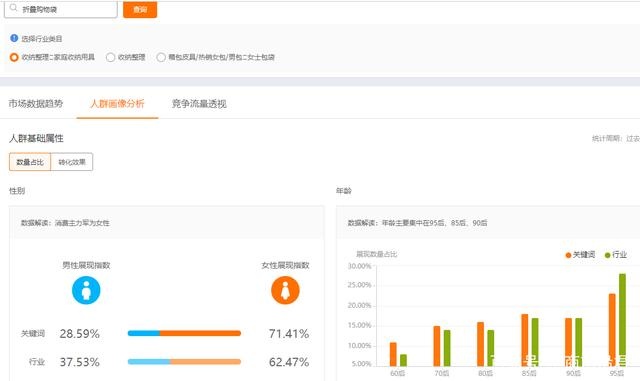Click the 62.47% female industry value

pos(289,362)
